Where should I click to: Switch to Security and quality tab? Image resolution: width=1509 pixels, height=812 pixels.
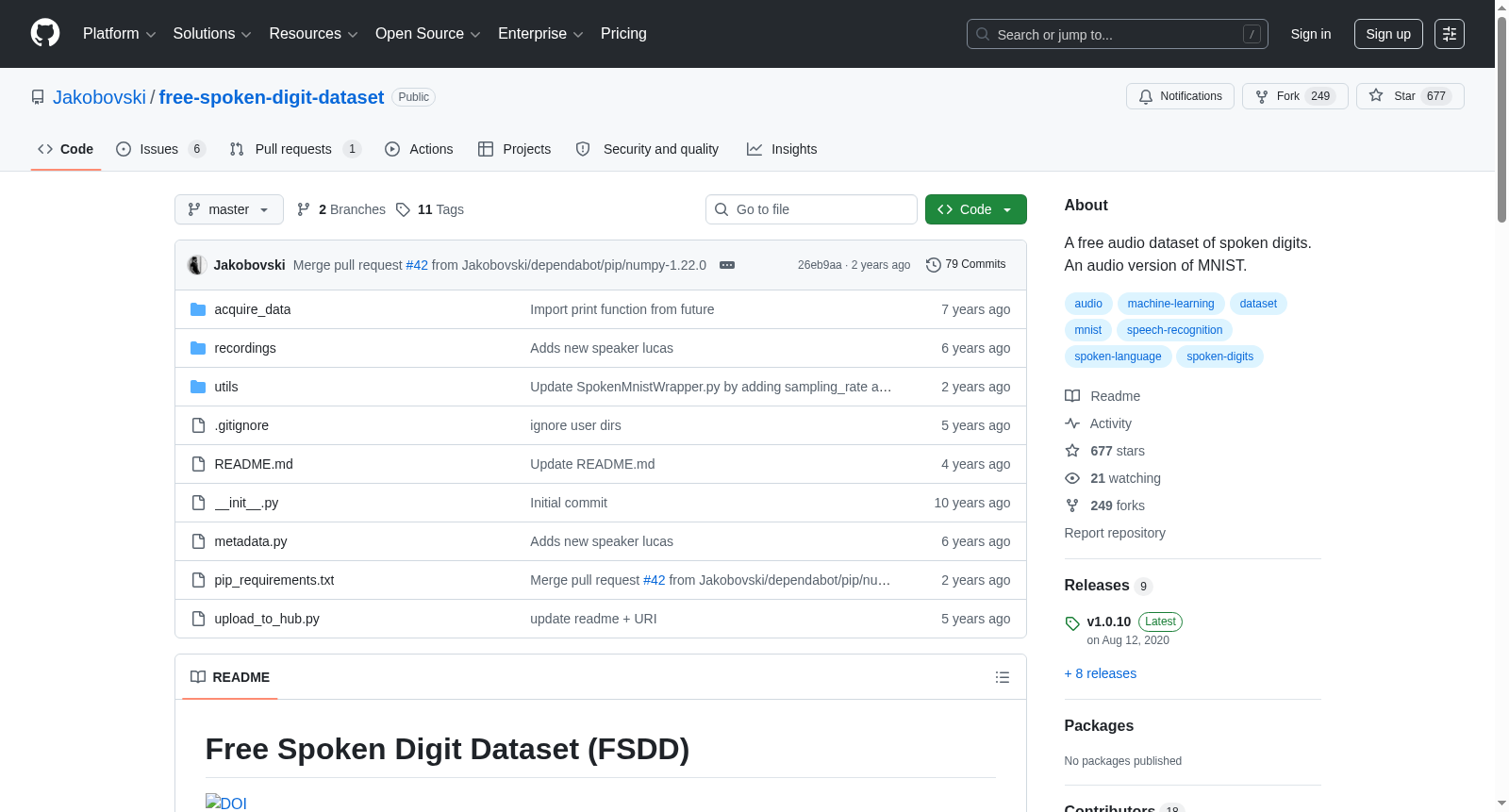coord(647,149)
